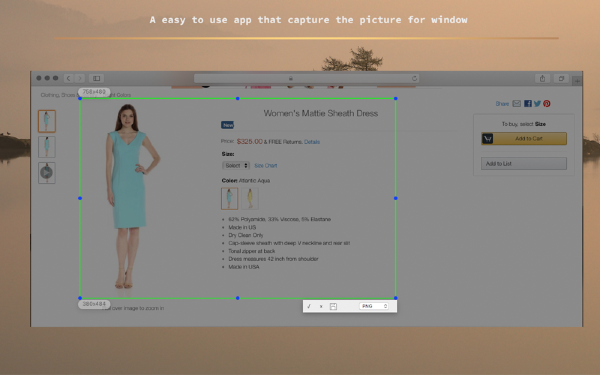The height and width of the screenshot is (375, 600).
Task: Open the Size Chart link
Action: (266, 165)
